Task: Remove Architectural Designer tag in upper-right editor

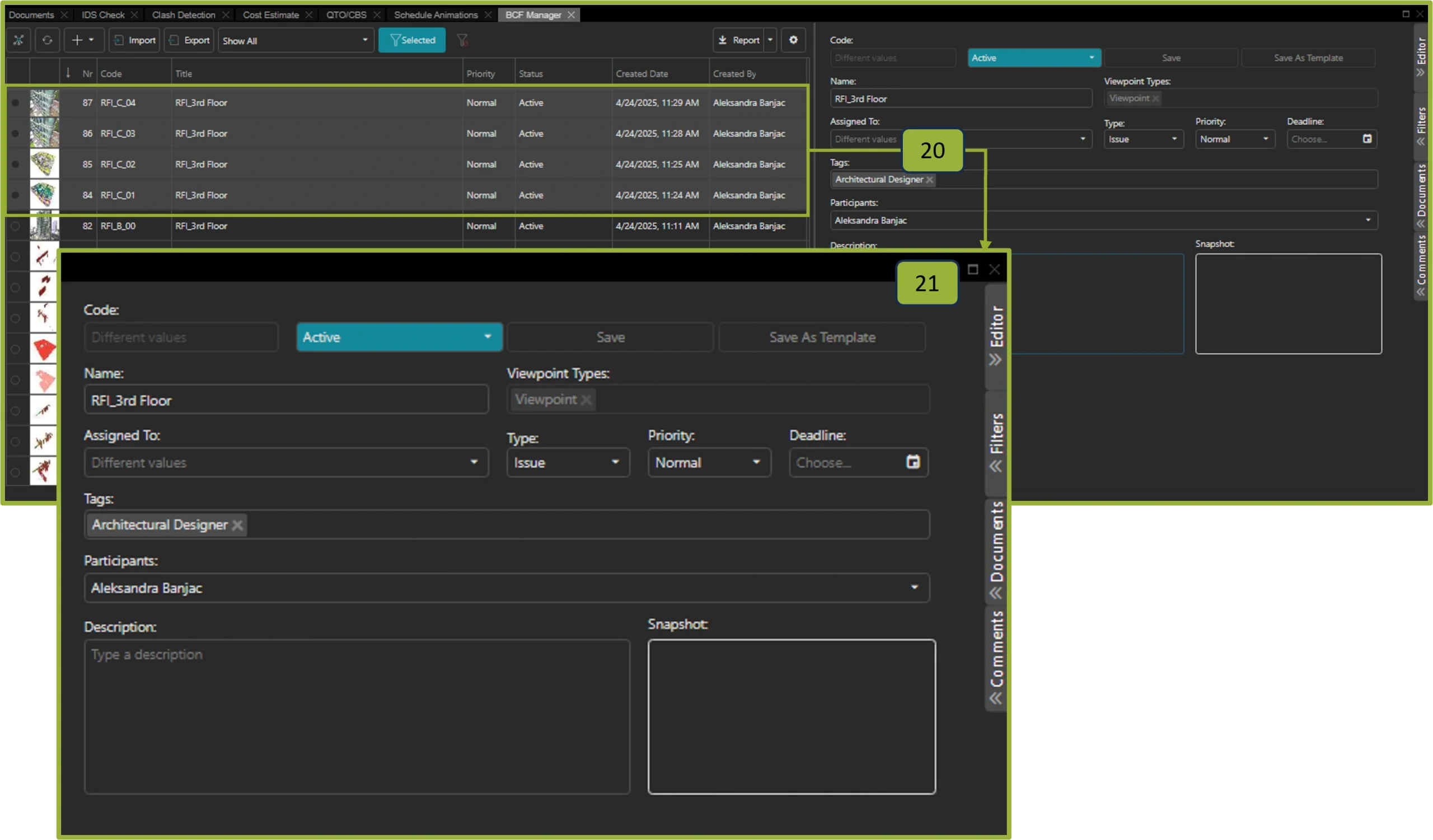Action: [x=929, y=180]
